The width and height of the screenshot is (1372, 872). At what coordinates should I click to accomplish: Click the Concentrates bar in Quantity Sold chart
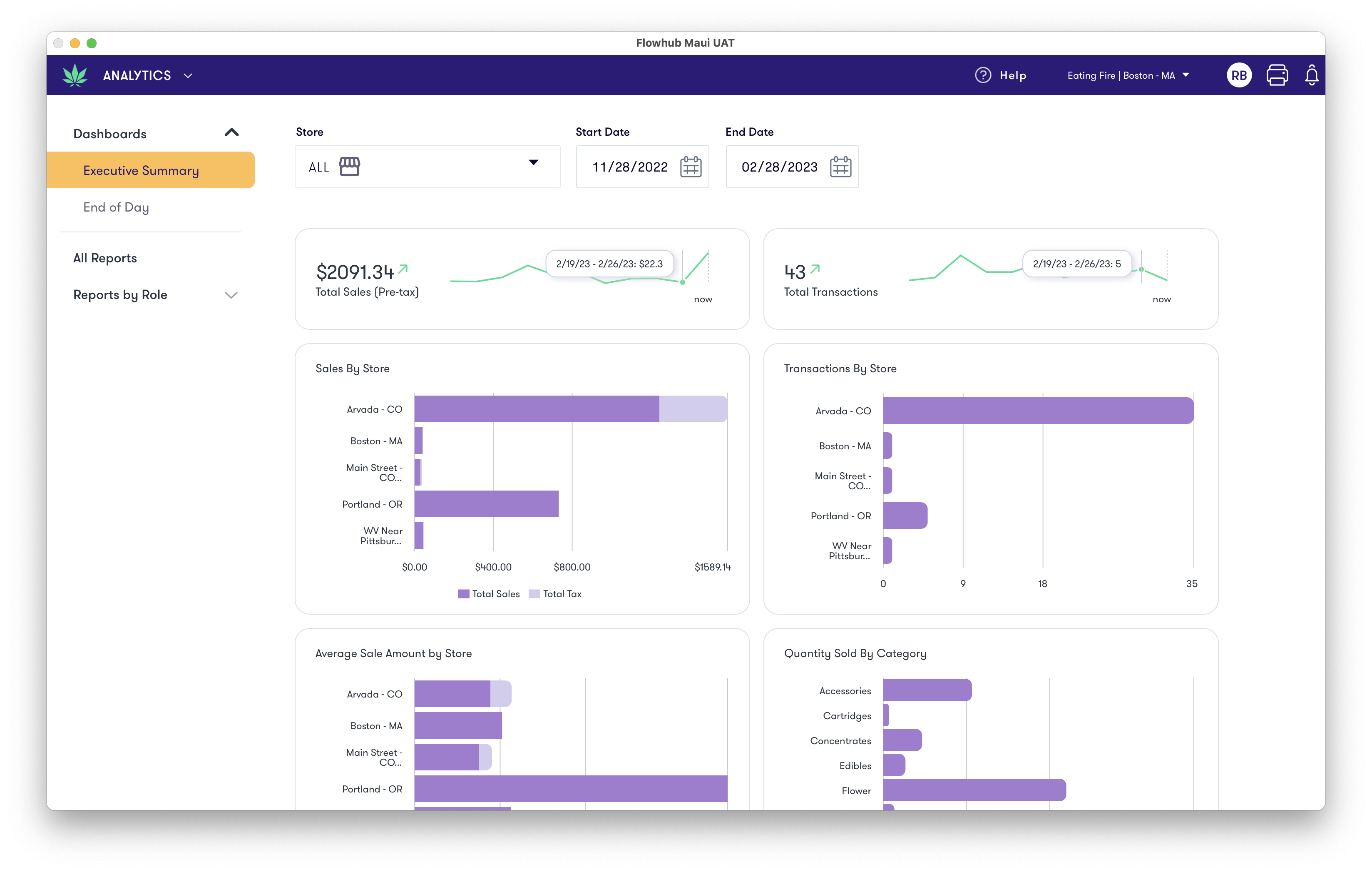[902, 740]
